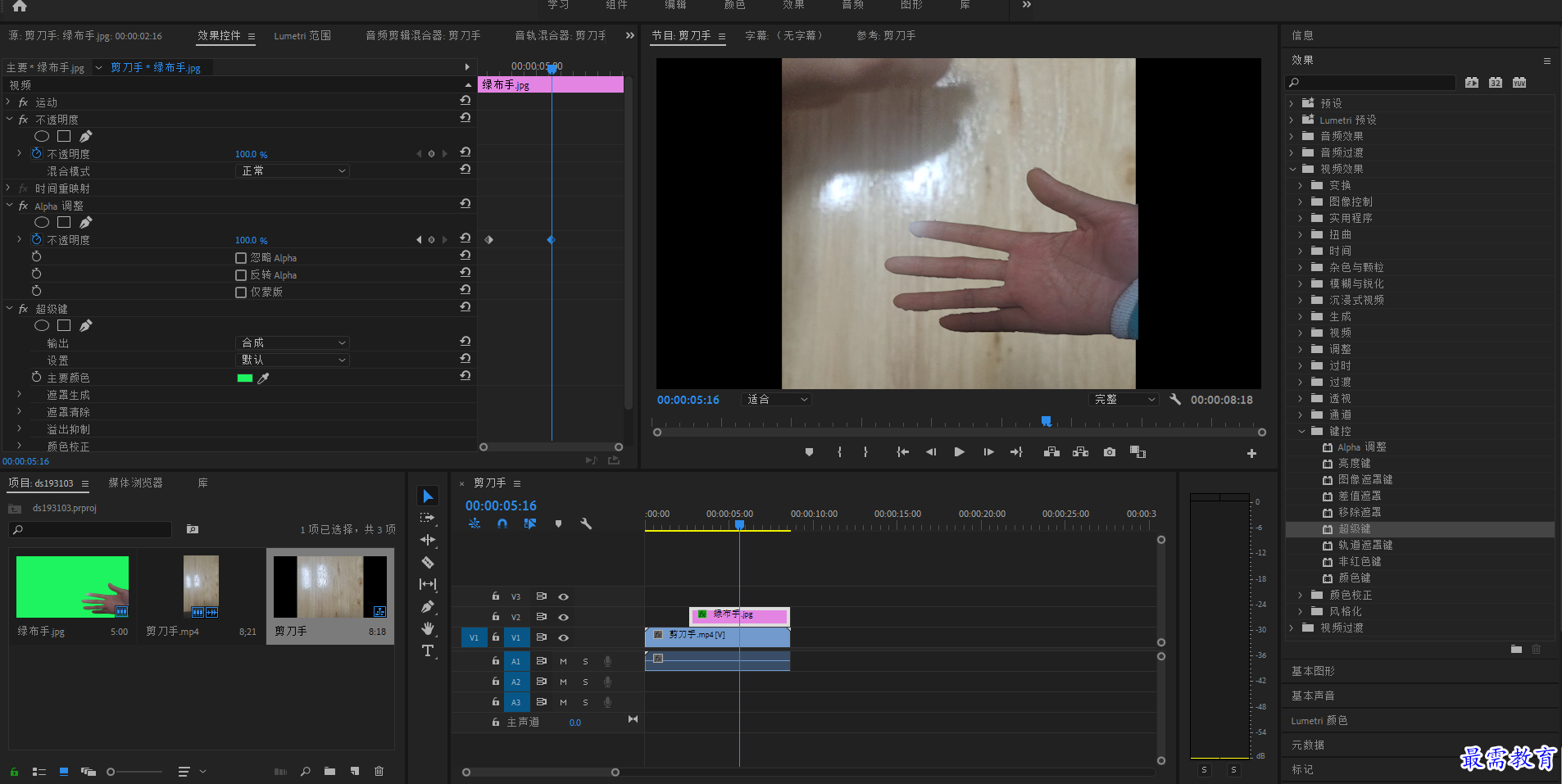
Task: Expand 扭曲 effects folder
Action: [1301, 234]
